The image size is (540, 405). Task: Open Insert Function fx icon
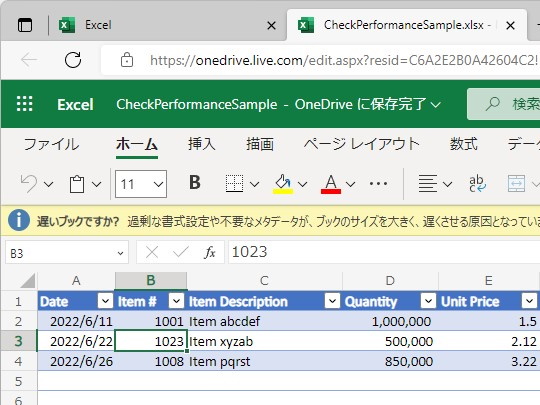pos(209,252)
